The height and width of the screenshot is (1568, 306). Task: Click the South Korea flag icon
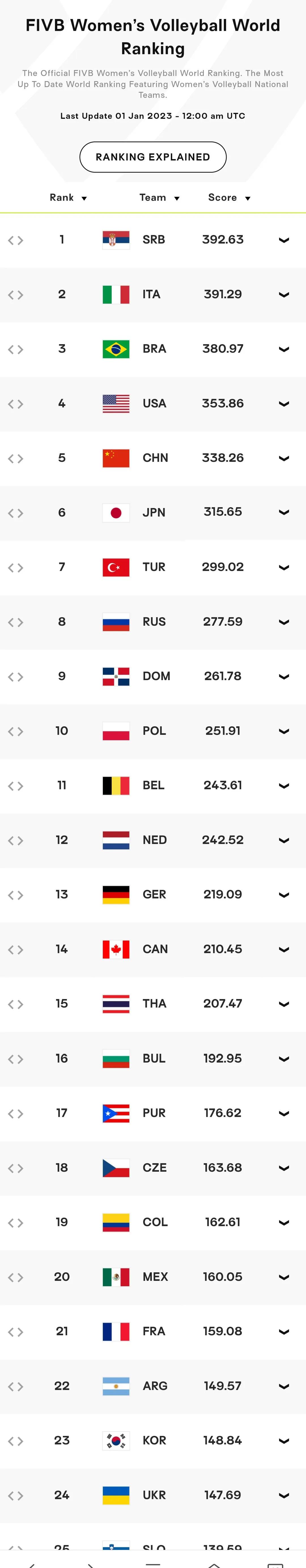coord(116,1440)
